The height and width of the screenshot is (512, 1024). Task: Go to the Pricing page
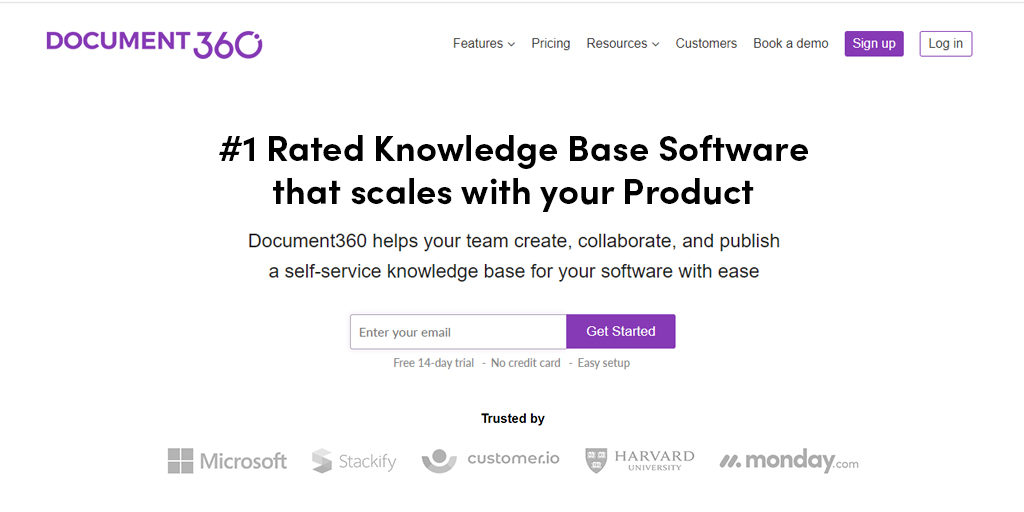551,44
